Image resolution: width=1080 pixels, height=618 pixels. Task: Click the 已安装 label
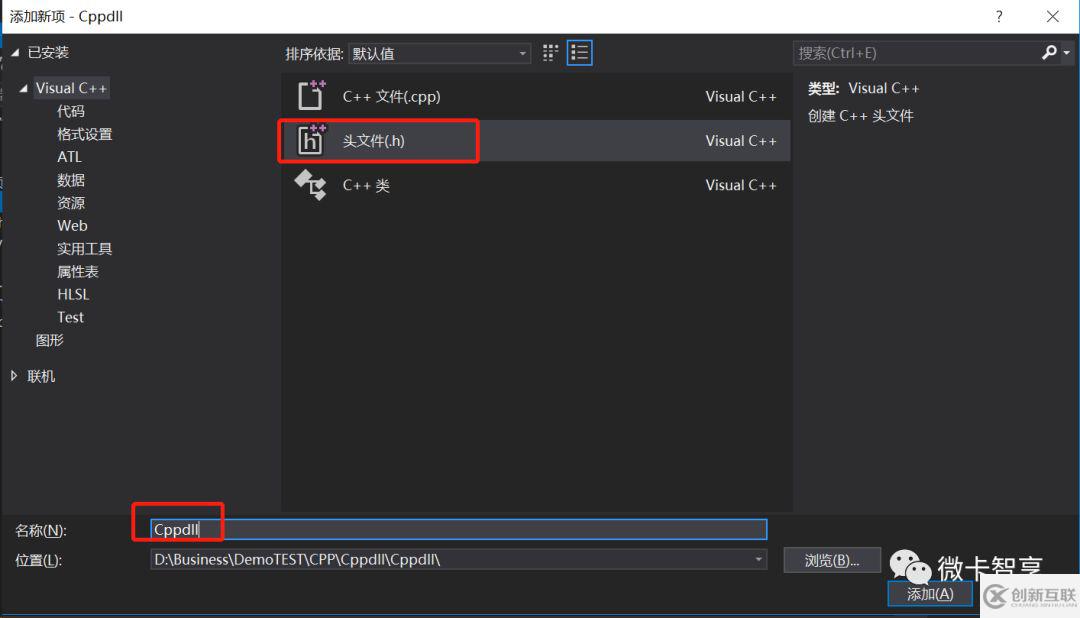[x=48, y=52]
